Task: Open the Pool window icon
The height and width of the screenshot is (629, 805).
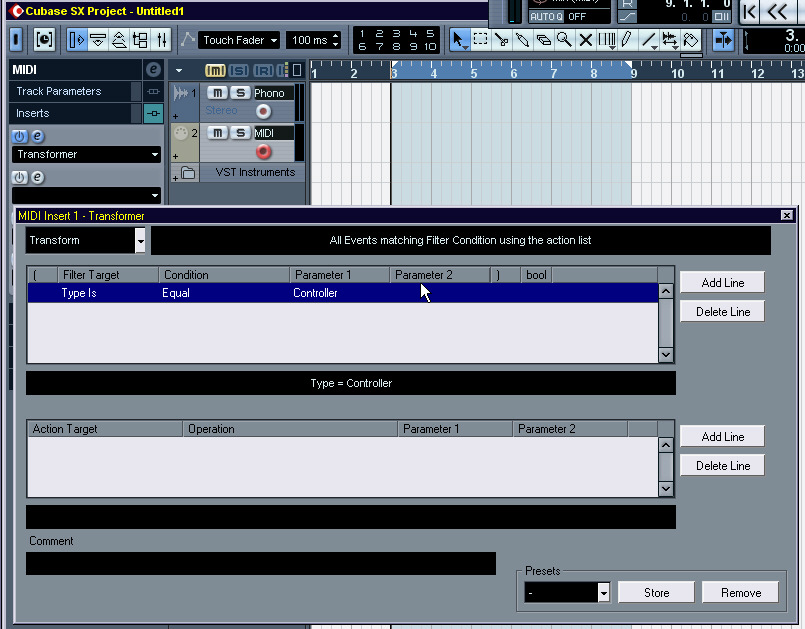Action: (140, 40)
